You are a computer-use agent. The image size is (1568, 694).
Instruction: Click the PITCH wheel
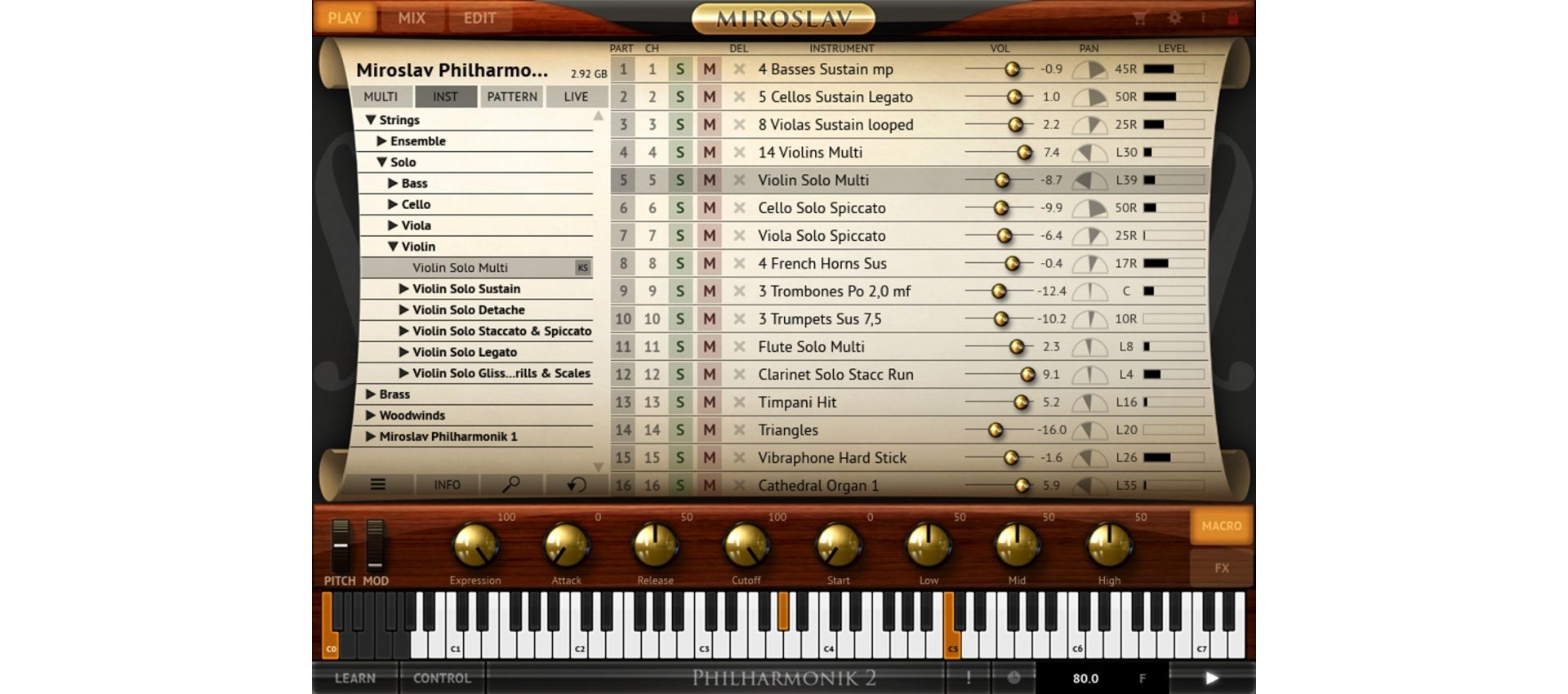pyautogui.click(x=341, y=545)
